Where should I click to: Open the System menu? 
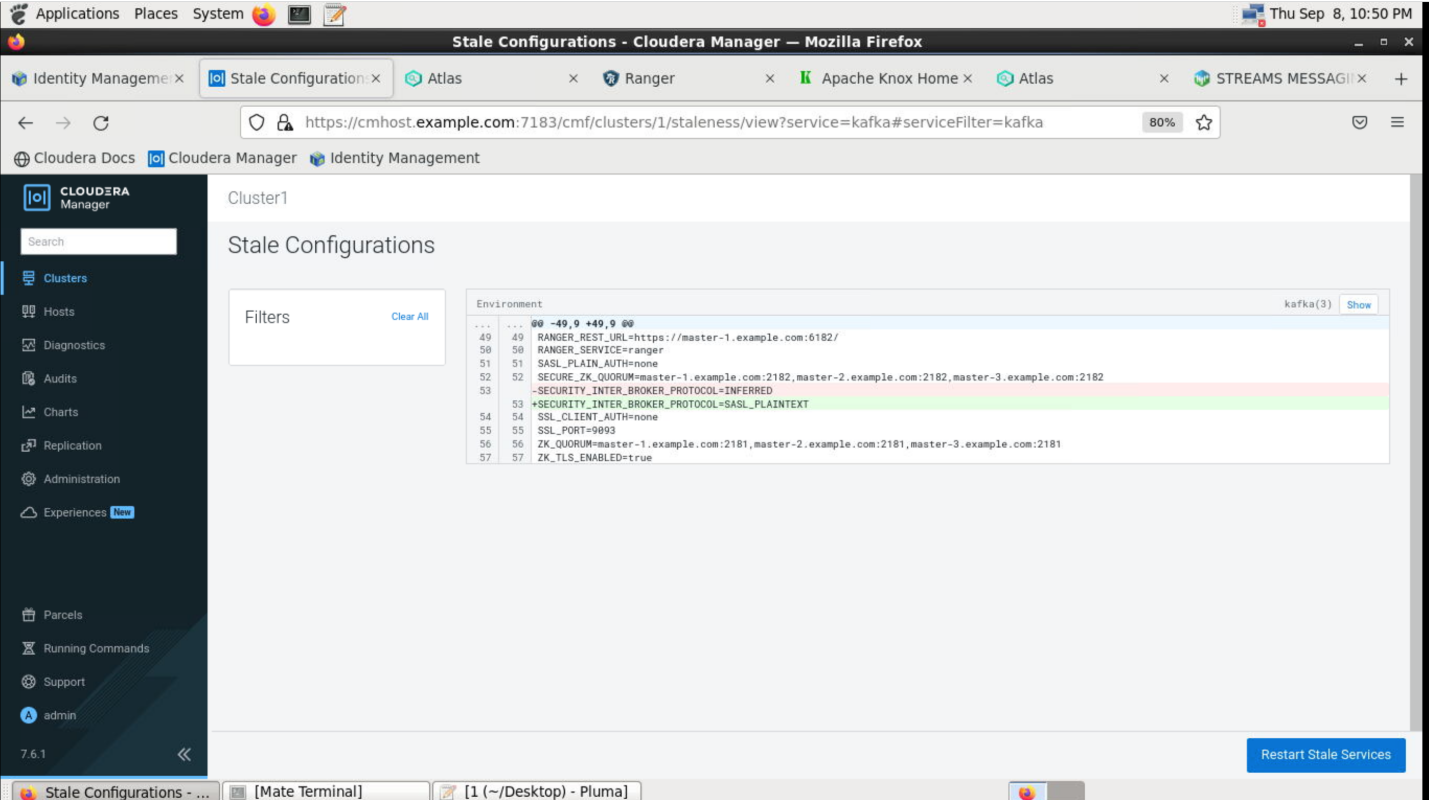218,14
